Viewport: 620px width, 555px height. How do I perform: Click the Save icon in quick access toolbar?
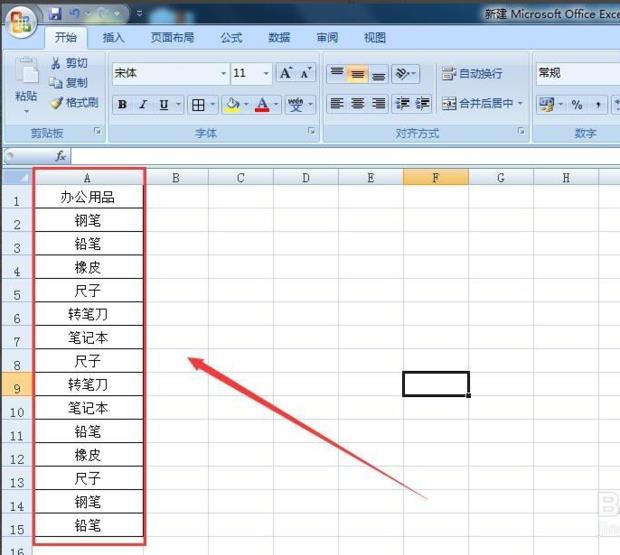tap(55, 15)
